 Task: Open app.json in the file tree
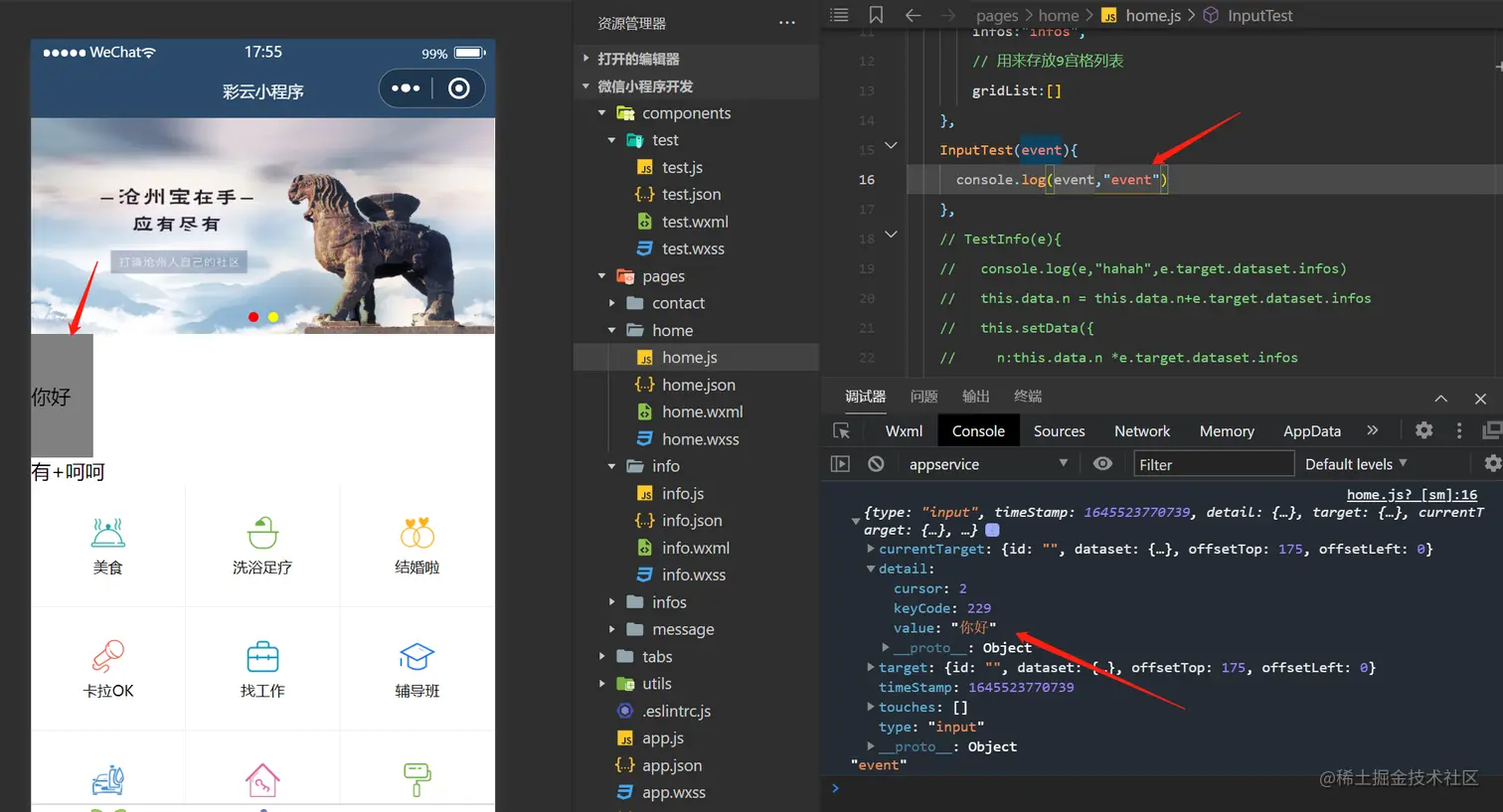pyautogui.click(x=672, y=765)
